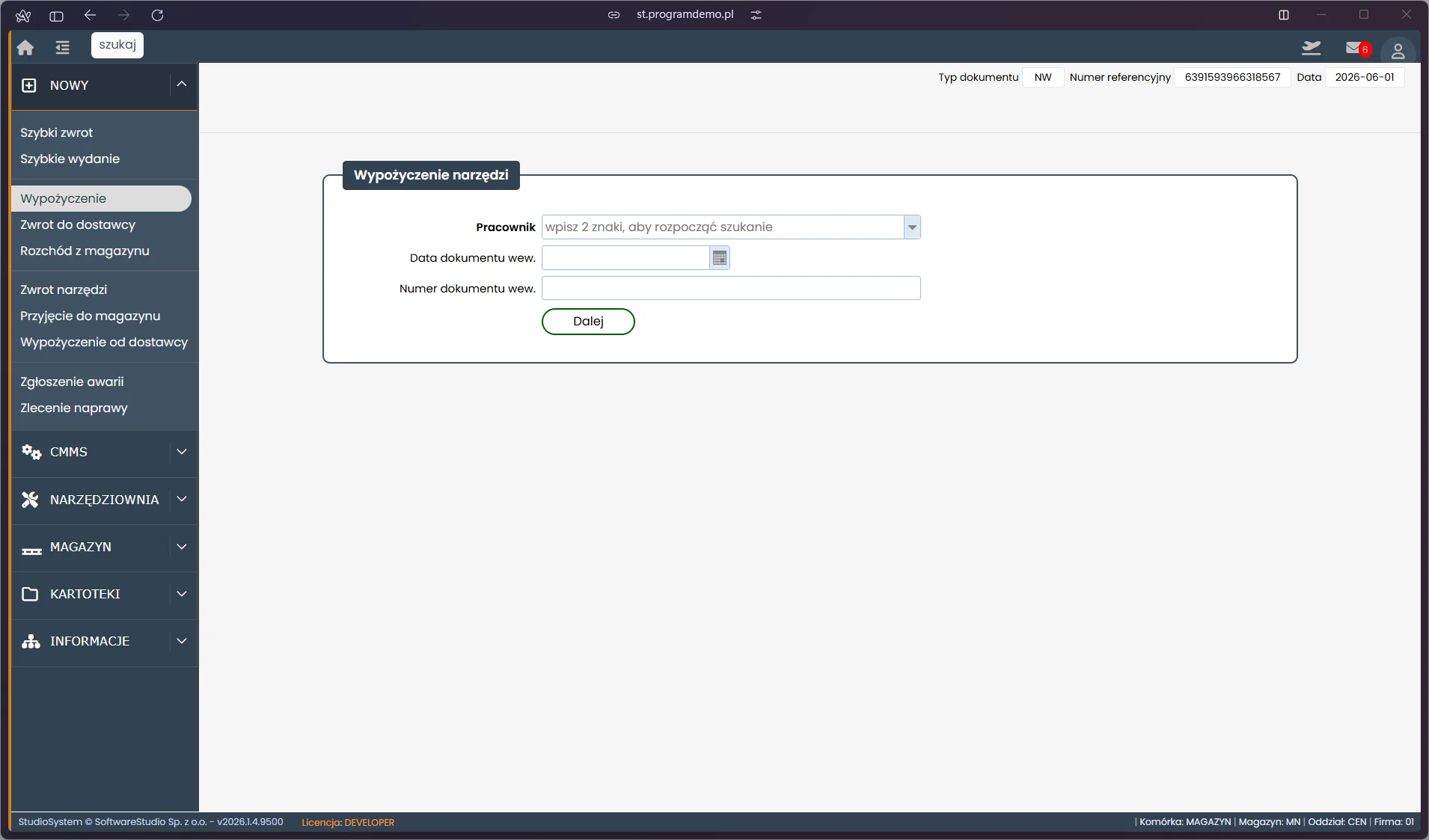Collapse the NOWY section chevron
The width and height of the screenshot is (1429, 840).
182,85
